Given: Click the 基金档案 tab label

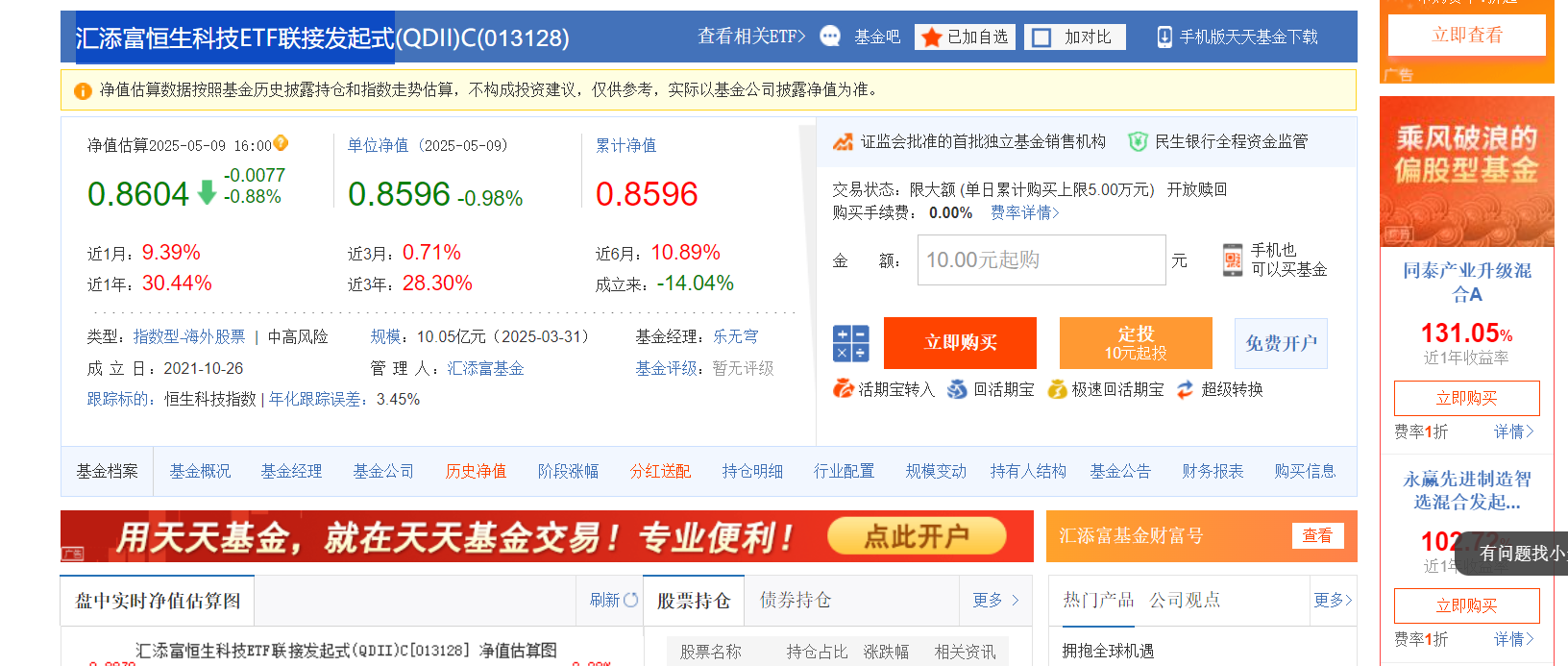Looking at the screenshot, I should pyautogui.click(x=108, y=471).
